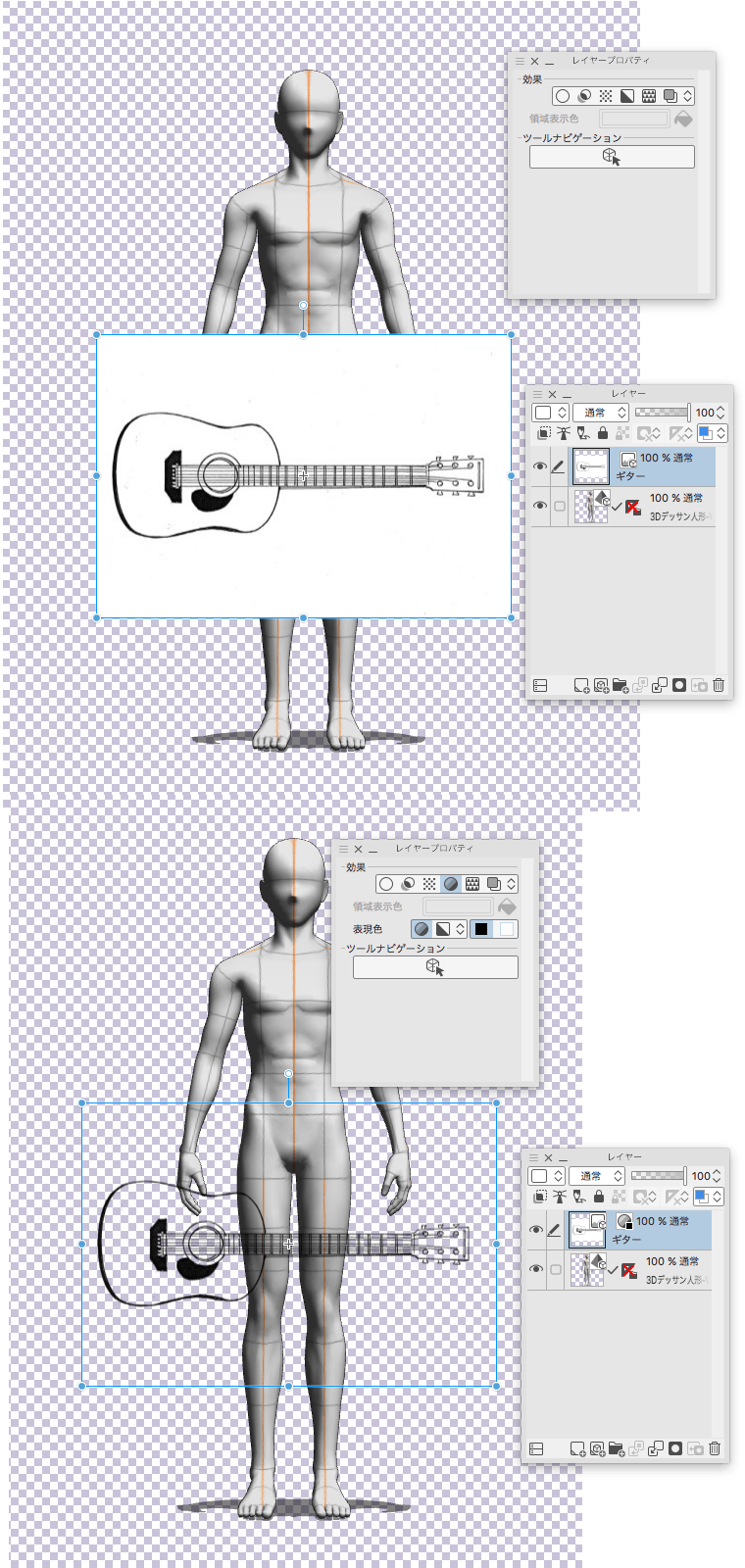Viewport: 745px width, 1568px height.
Task: Set reference layer lighthouse icon in upper Layer panel
Action: click(564, 433)
